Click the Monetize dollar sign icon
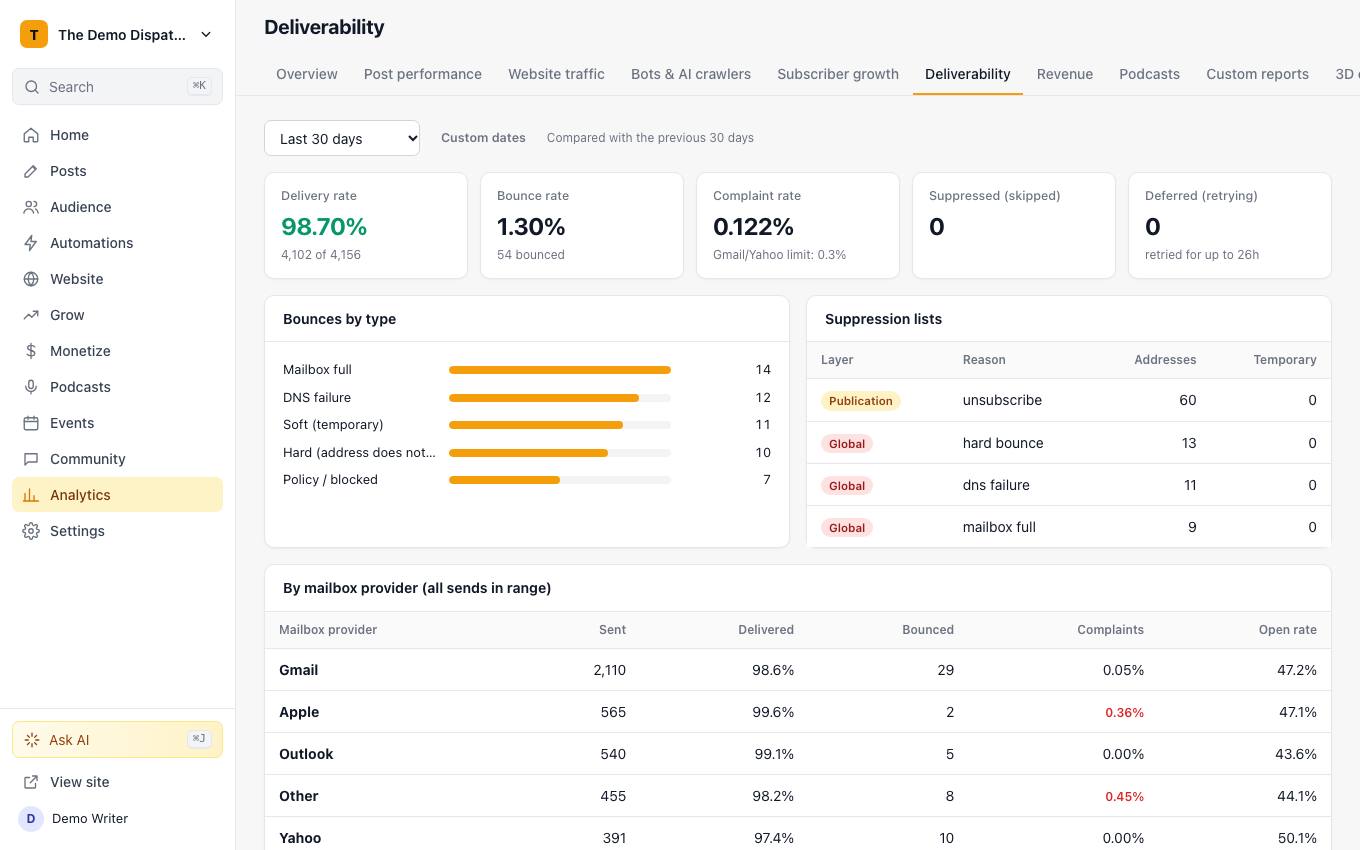1360x850 pixels. [31, 351]
